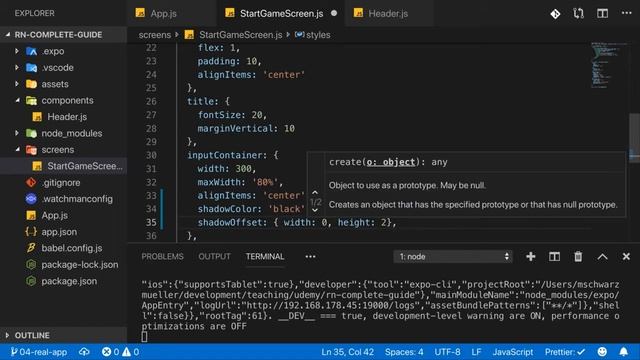Screen dimensions: 640x360
Task: Split the terminal panel
Action: pos(554,256)
